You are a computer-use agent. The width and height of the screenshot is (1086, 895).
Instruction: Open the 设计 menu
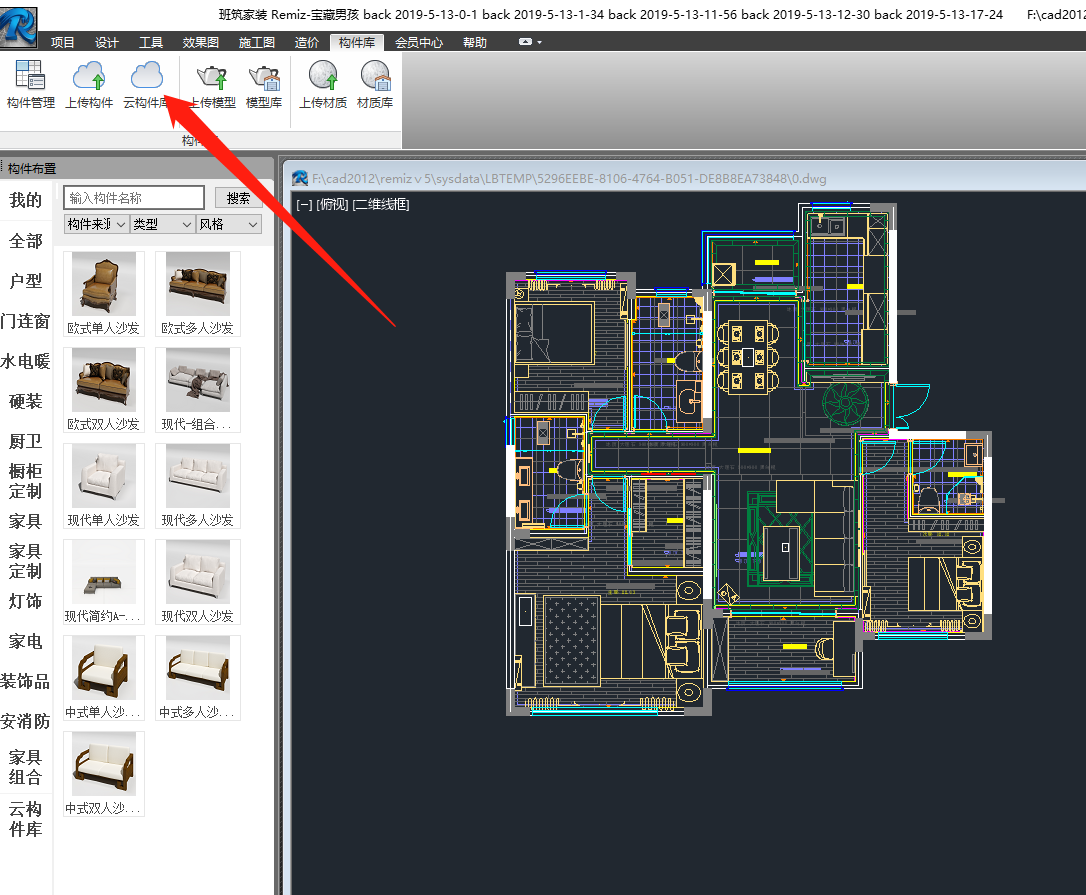point(107,42)
